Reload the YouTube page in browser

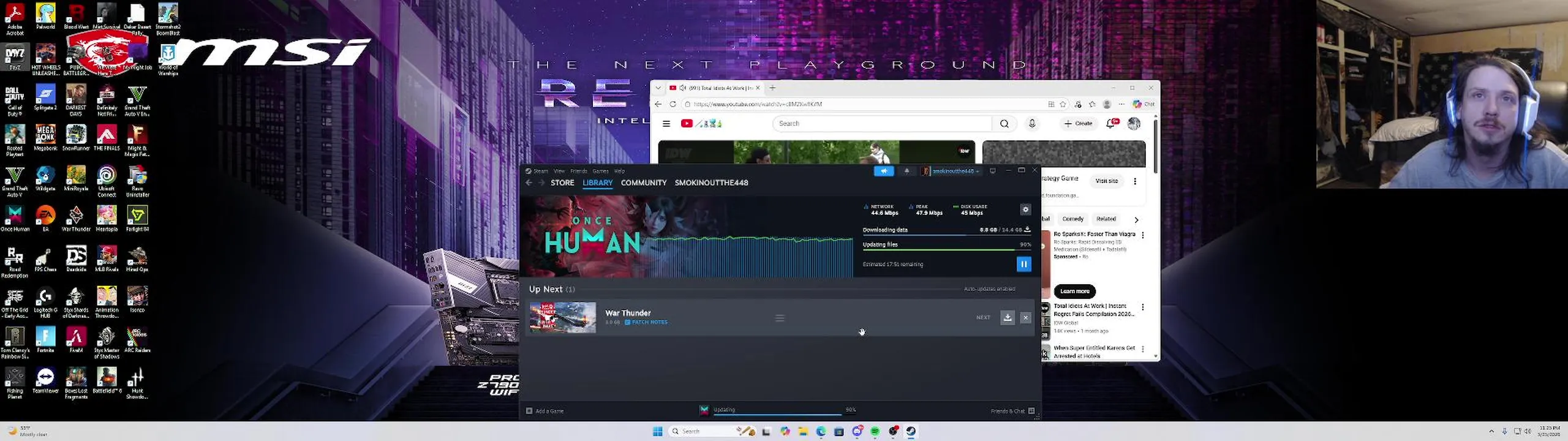[x=673, y=104]
